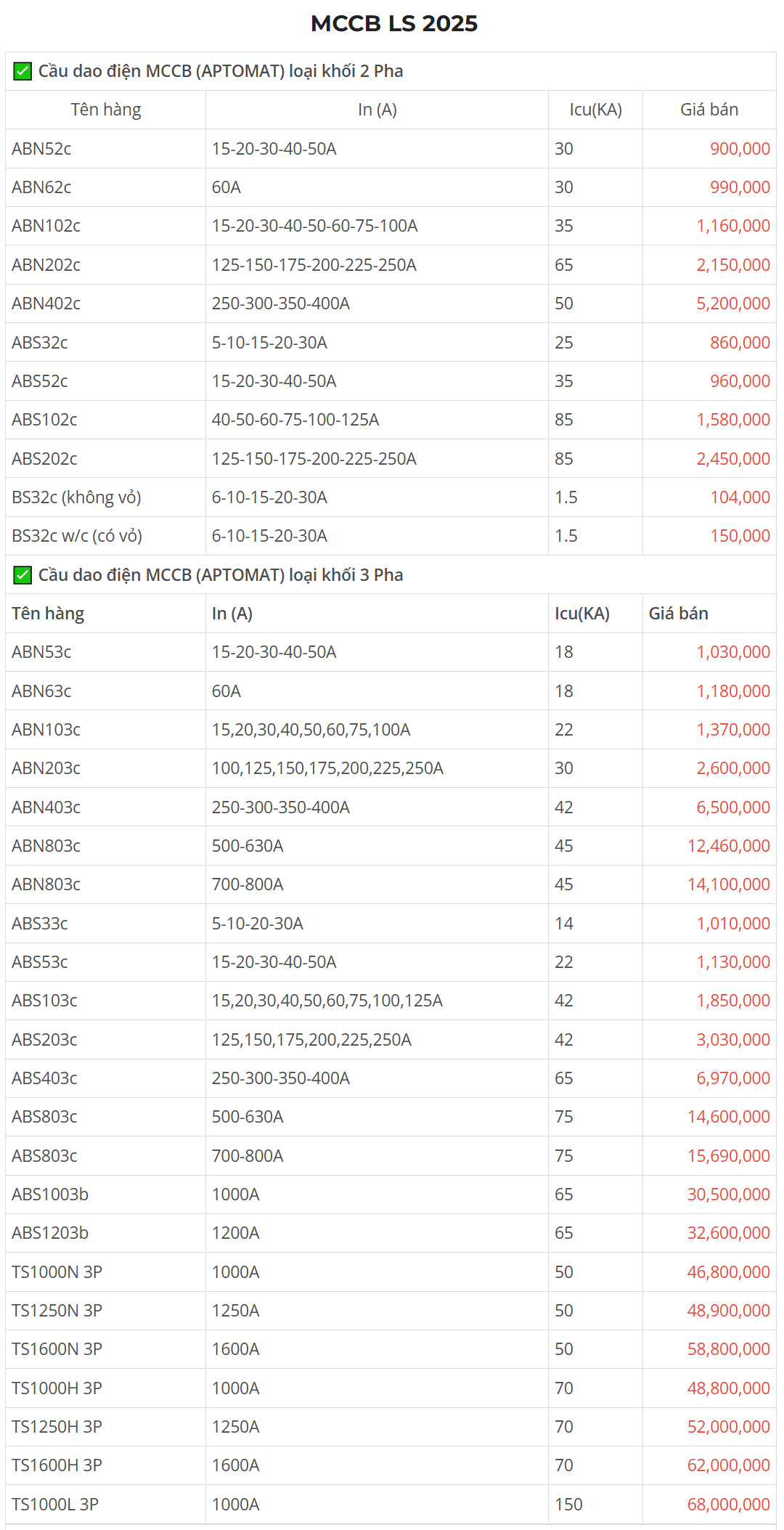Click the bold Icu(KA) header in 3 Pha table
Viewport: 784px width, 1530px height.
581,614
